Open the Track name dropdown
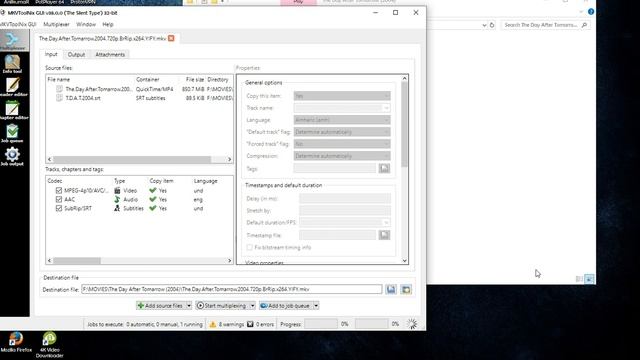The height and width of the screenshot is (360, 640). [x=342, y=108]
